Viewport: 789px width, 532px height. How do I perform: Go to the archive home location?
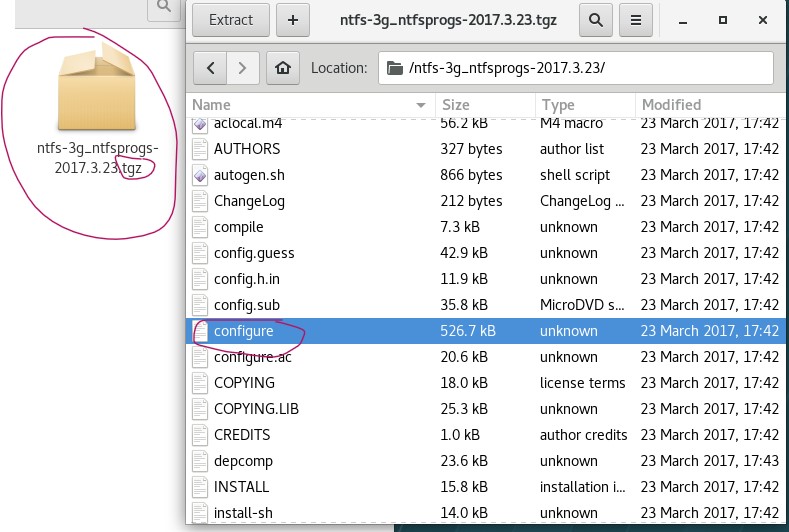pos(283,67)
